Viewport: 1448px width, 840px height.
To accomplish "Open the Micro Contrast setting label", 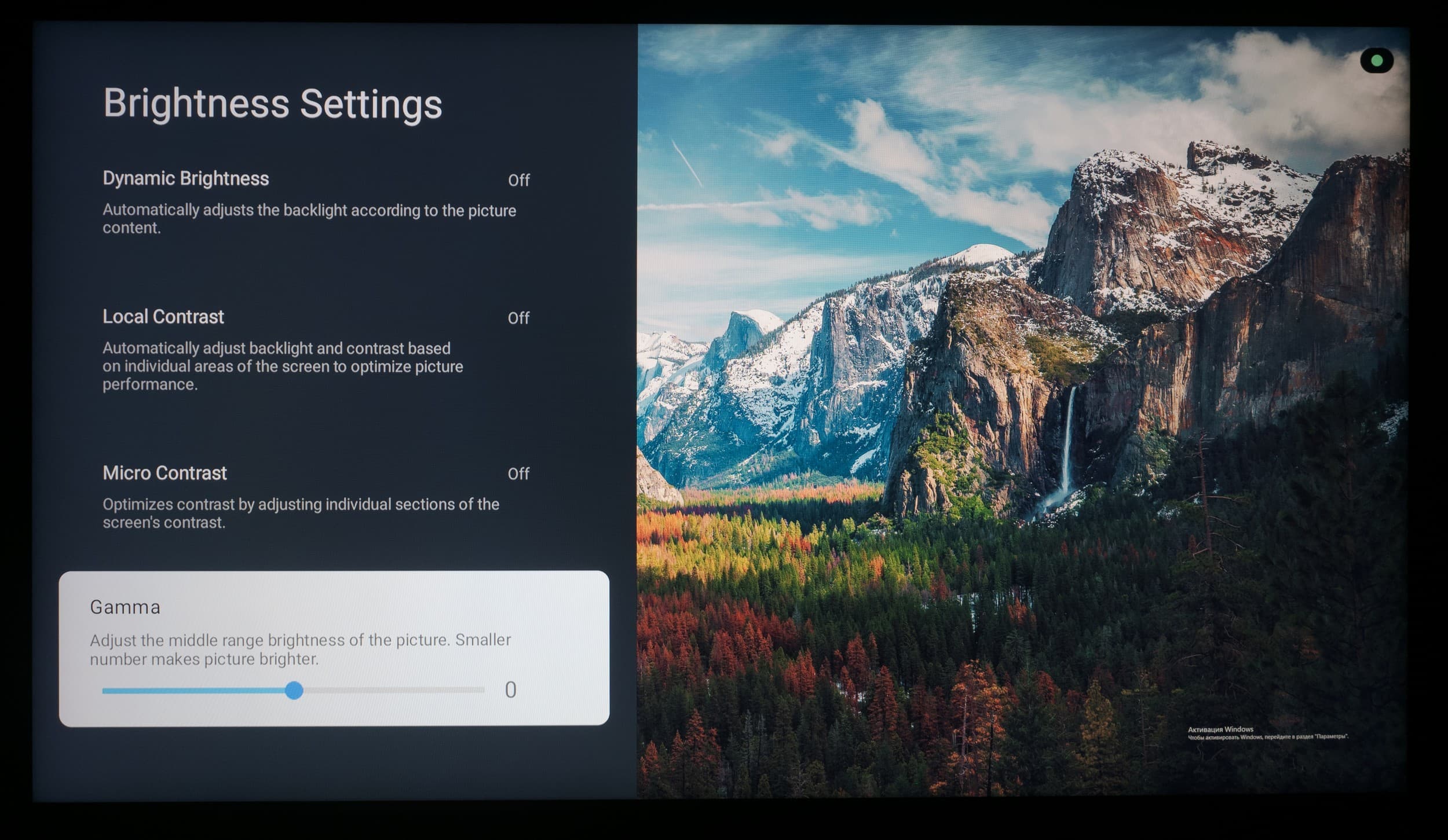I will tap(164, 473).
